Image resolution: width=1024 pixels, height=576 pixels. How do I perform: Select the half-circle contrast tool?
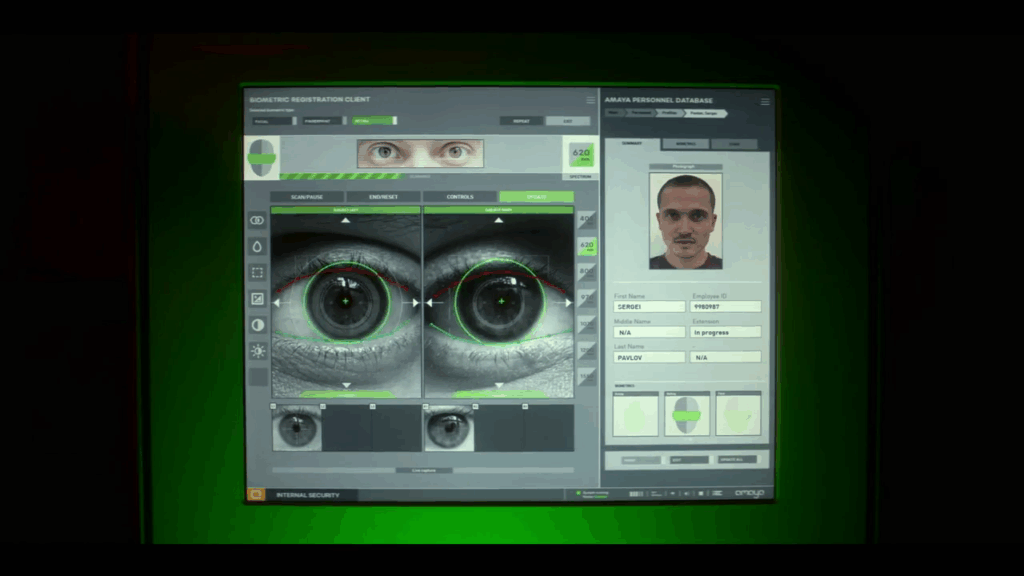pyautogui.click(x=257, y=325)
